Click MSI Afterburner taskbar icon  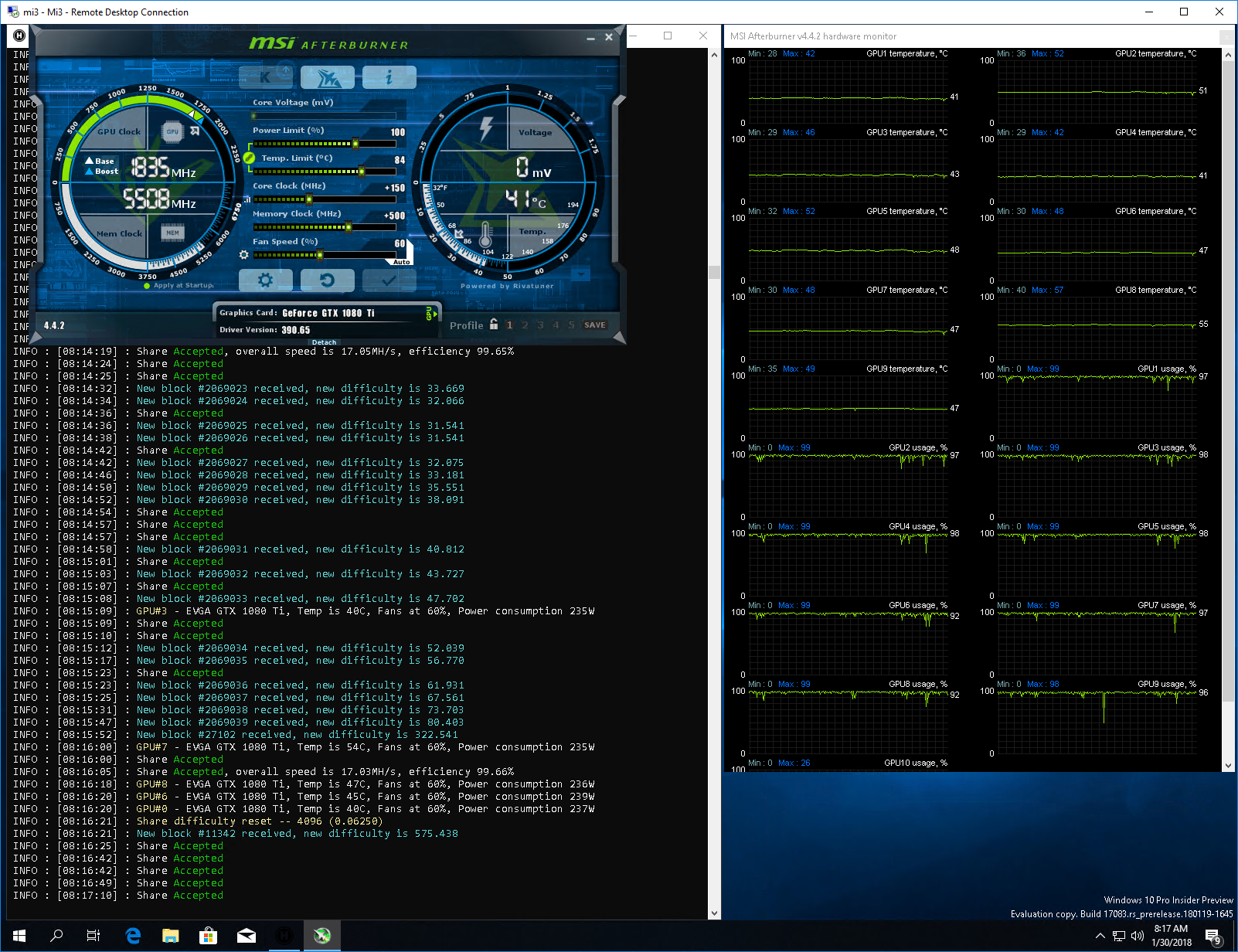tap(322, 936)
